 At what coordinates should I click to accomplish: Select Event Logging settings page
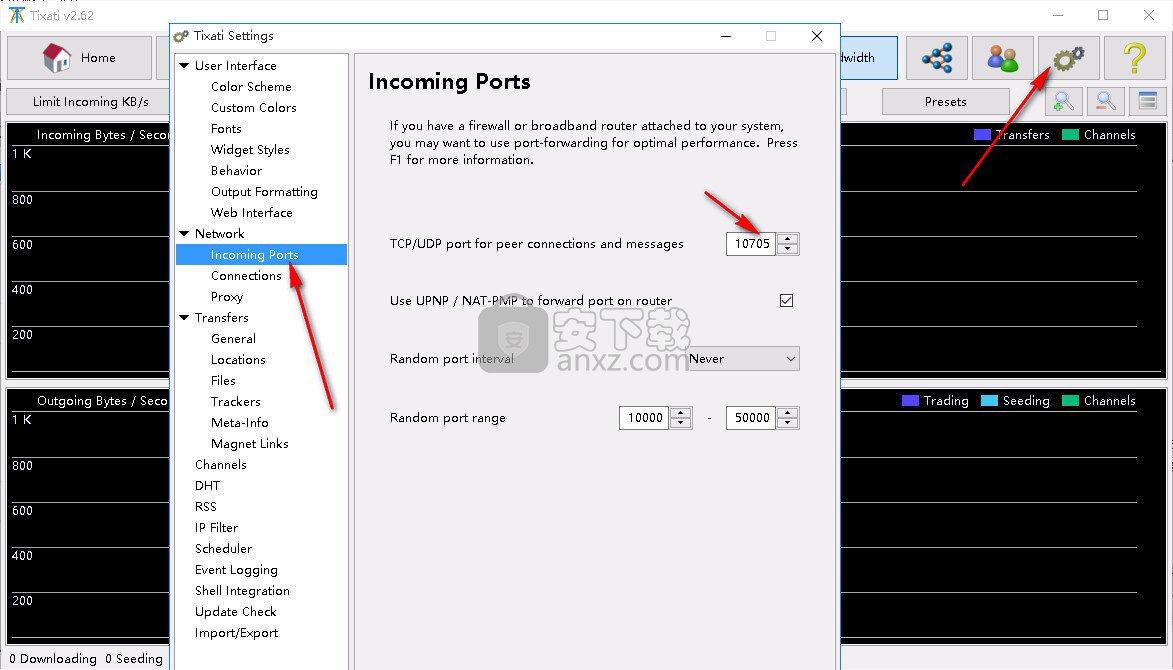[x=236, y=570]
